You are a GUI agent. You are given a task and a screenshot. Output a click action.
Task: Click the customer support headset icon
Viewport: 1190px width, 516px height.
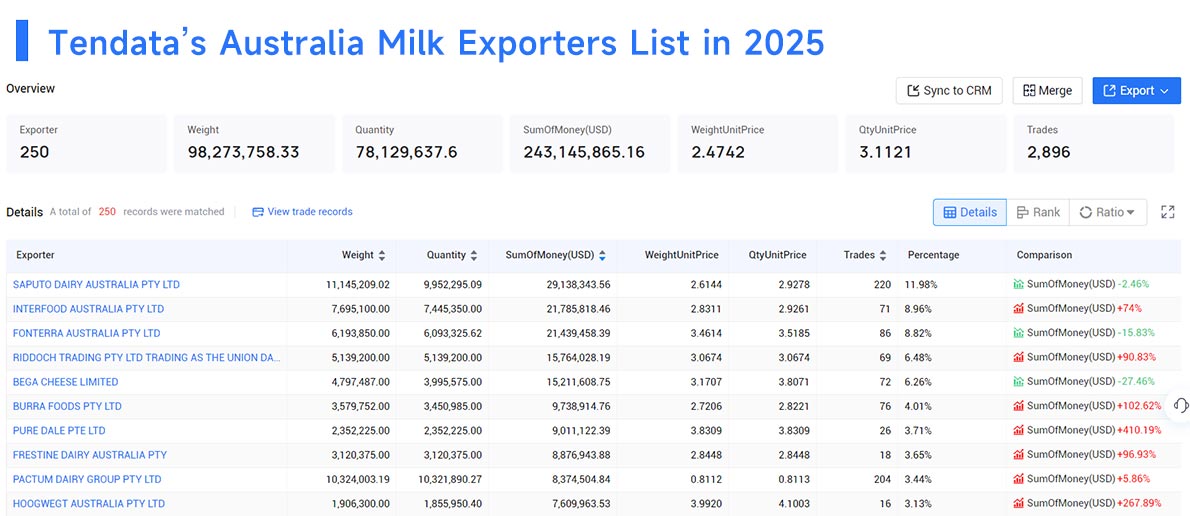(x=1181, y=405)
